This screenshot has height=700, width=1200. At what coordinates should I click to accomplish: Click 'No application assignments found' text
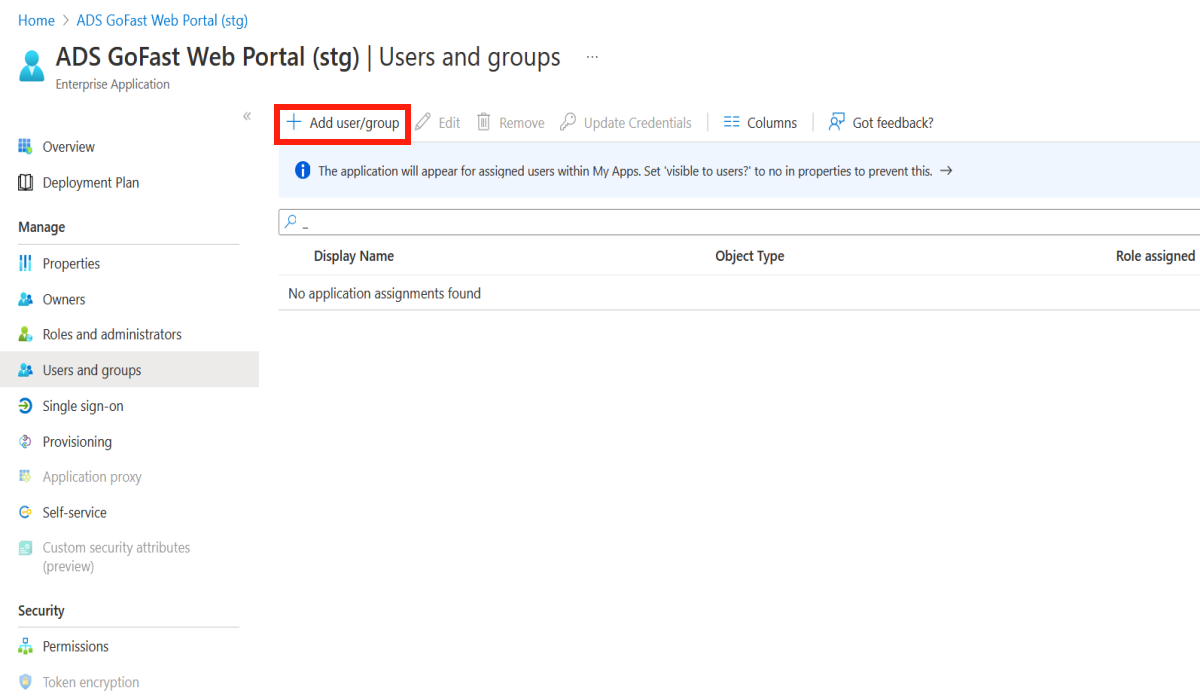click(x=384, y=293)
